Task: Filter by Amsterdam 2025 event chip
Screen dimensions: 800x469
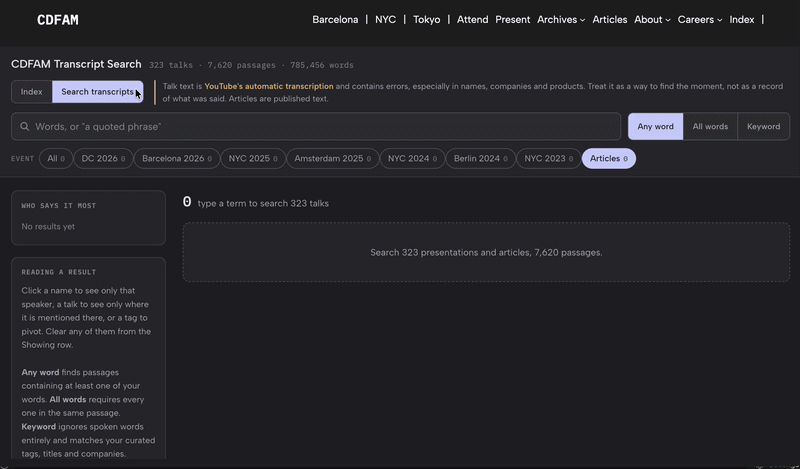Action: (x=333, y=159)
